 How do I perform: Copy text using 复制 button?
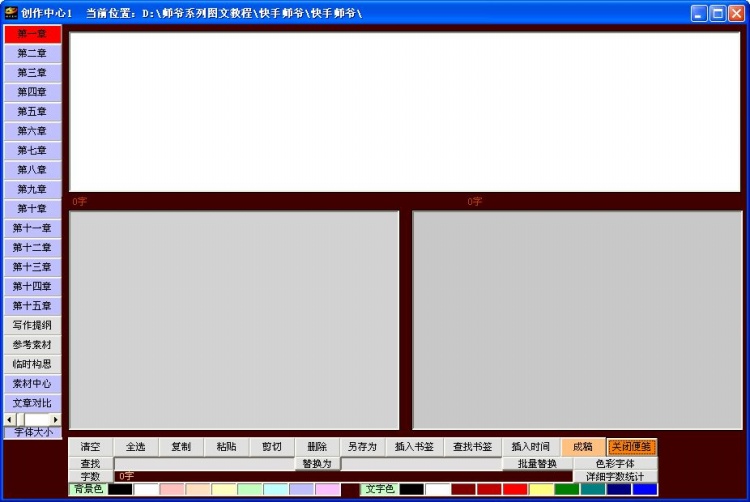181,447
